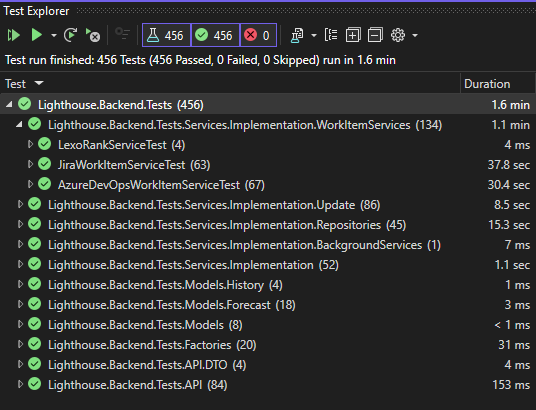Open settings dropdown arrow beside gear

415,35
